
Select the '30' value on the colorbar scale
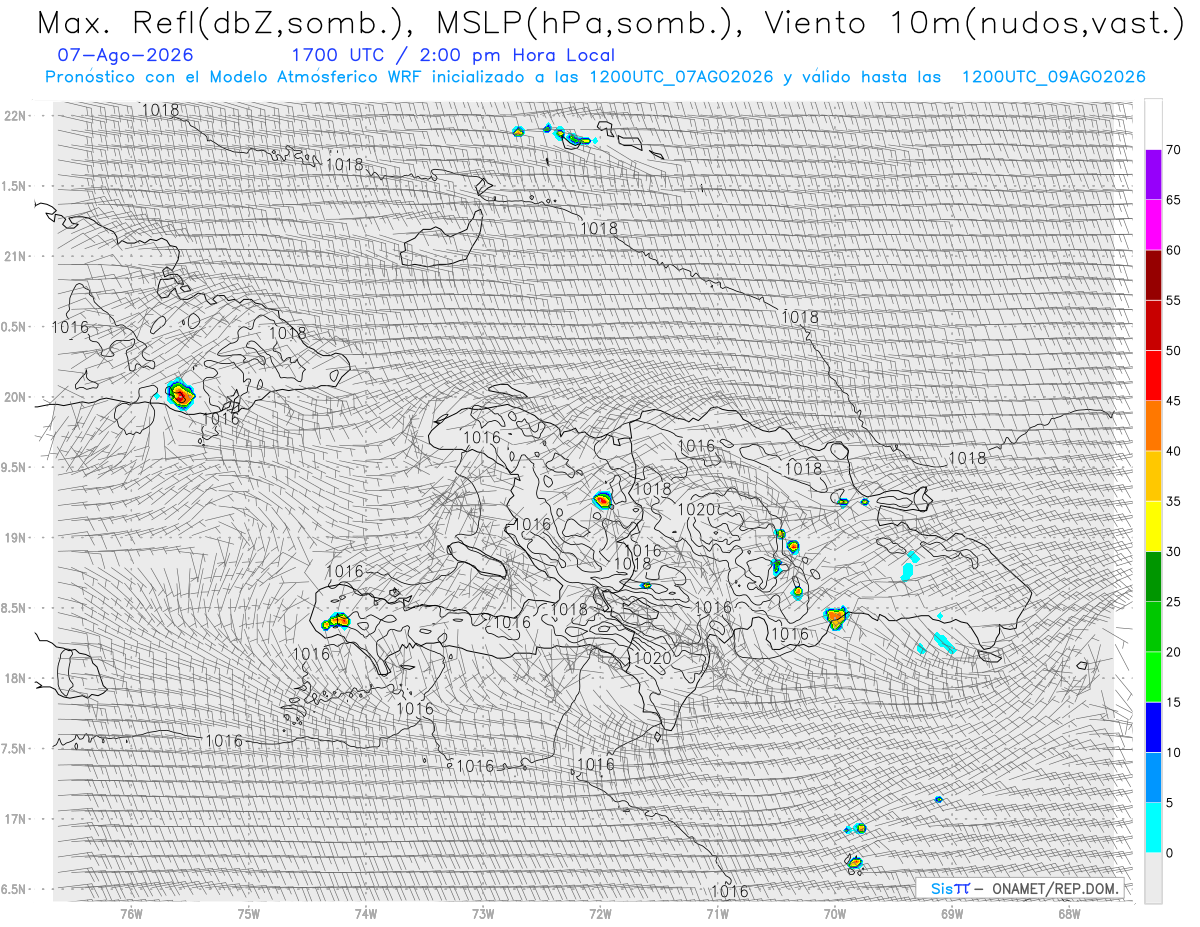point(1173,551)
